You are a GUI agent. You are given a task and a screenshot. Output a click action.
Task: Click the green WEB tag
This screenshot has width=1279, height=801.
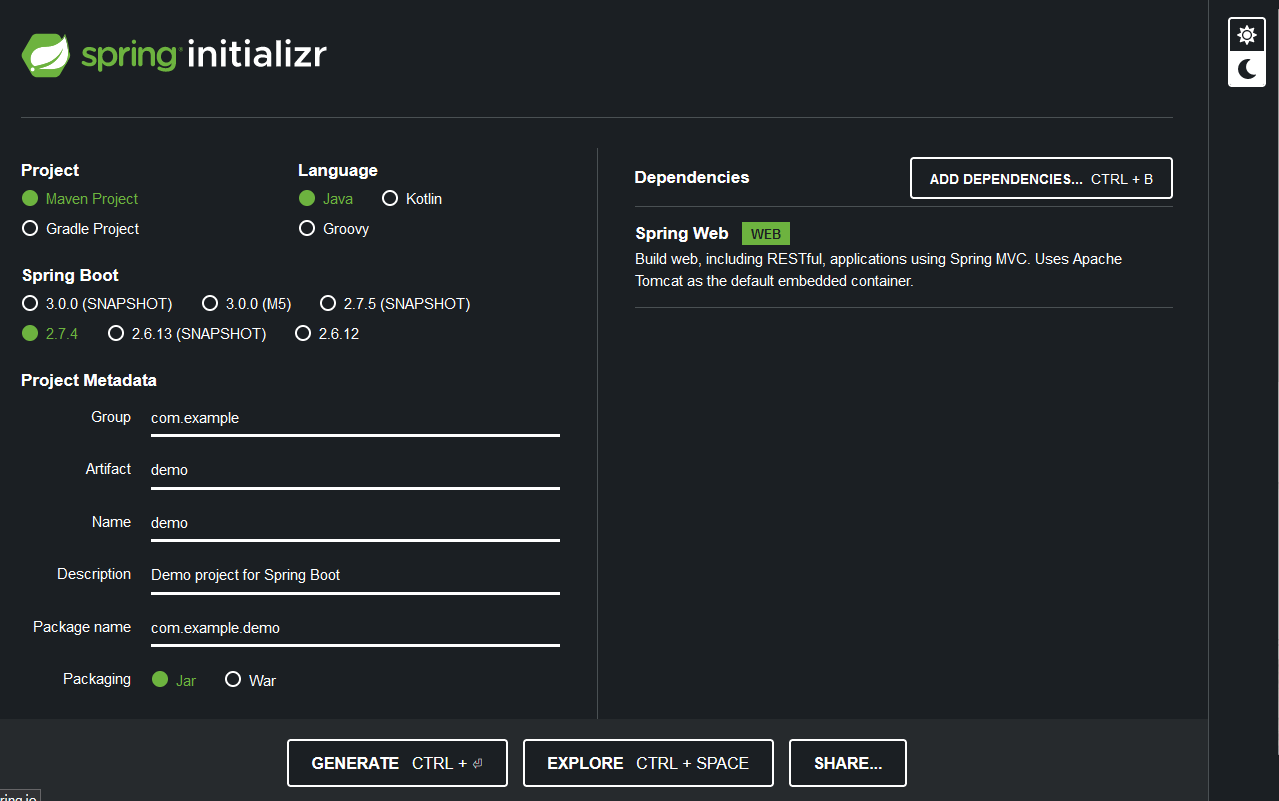[x=766, y=234]
